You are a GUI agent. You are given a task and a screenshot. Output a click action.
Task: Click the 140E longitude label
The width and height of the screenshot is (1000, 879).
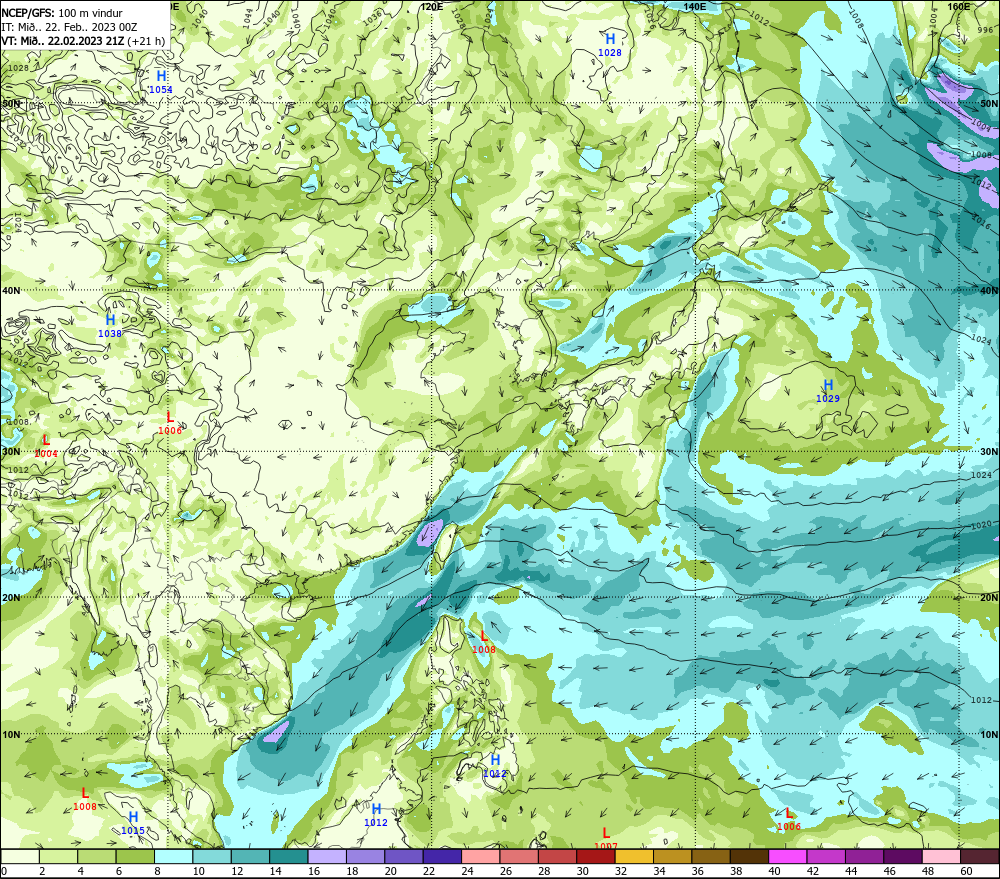(x=695, y=6)
